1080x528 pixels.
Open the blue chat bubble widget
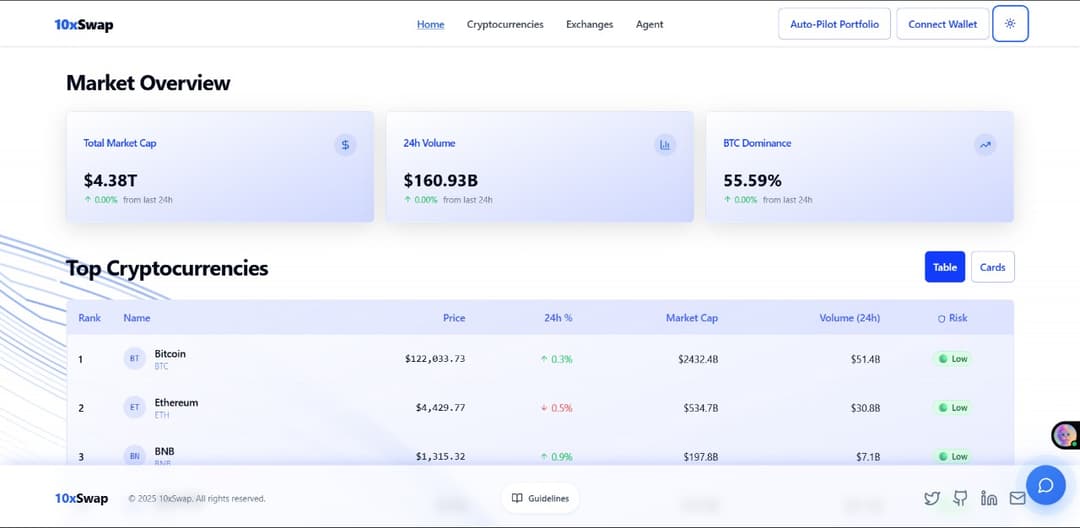tap(1045, 486)
